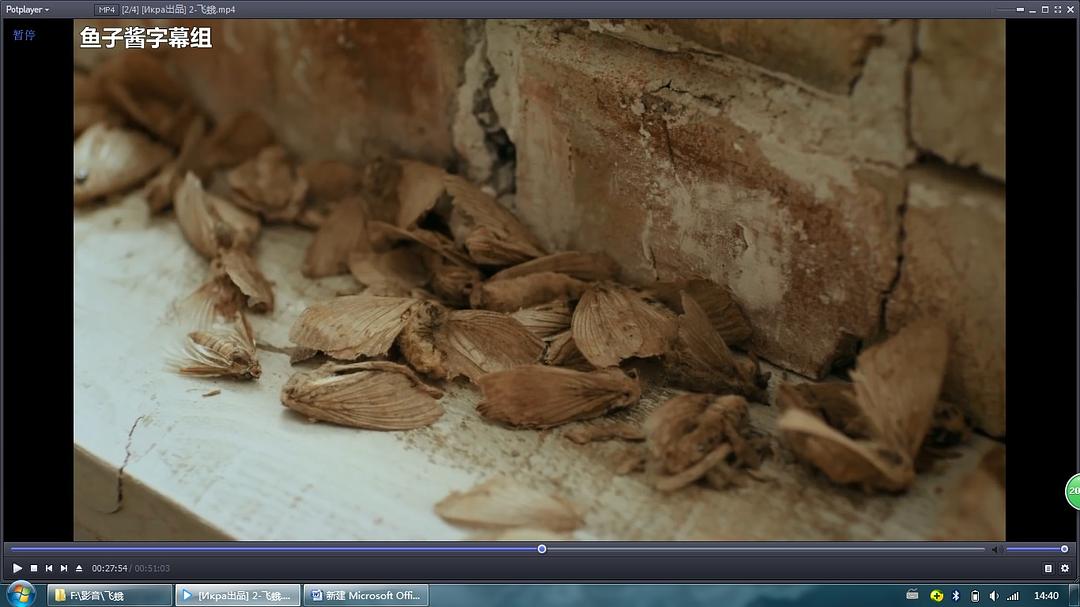Open the Potplayer main menu dropdown

27,9
